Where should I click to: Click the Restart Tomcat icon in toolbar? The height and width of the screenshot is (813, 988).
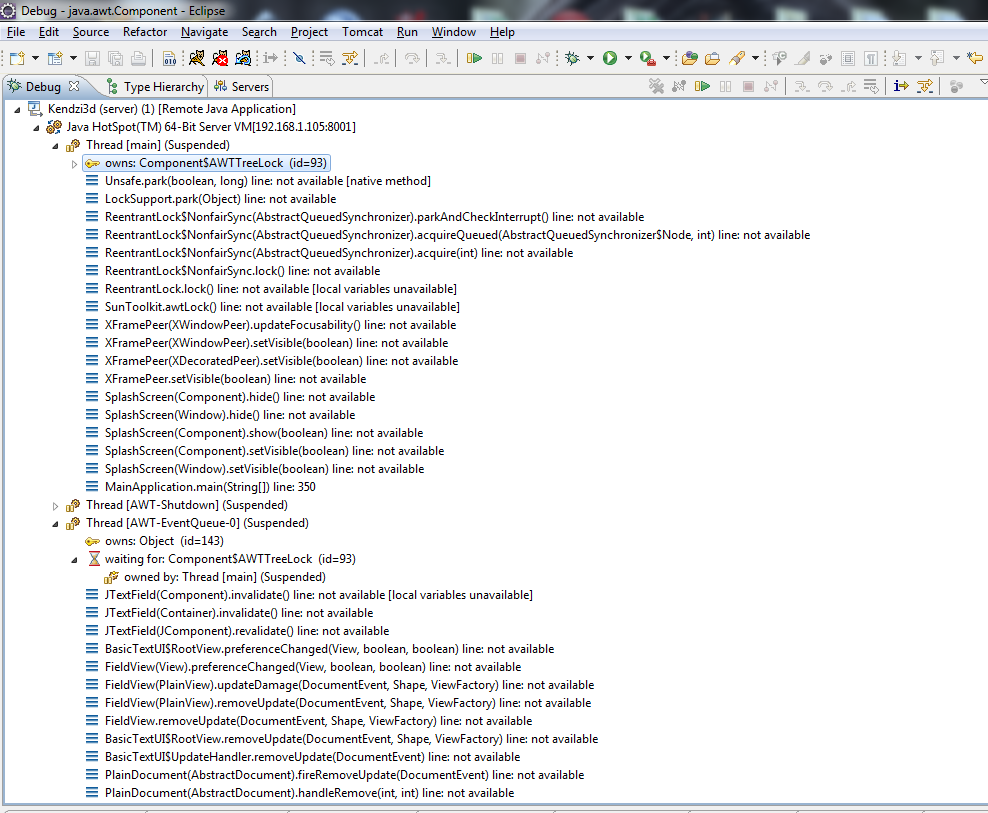coord(244,58)
